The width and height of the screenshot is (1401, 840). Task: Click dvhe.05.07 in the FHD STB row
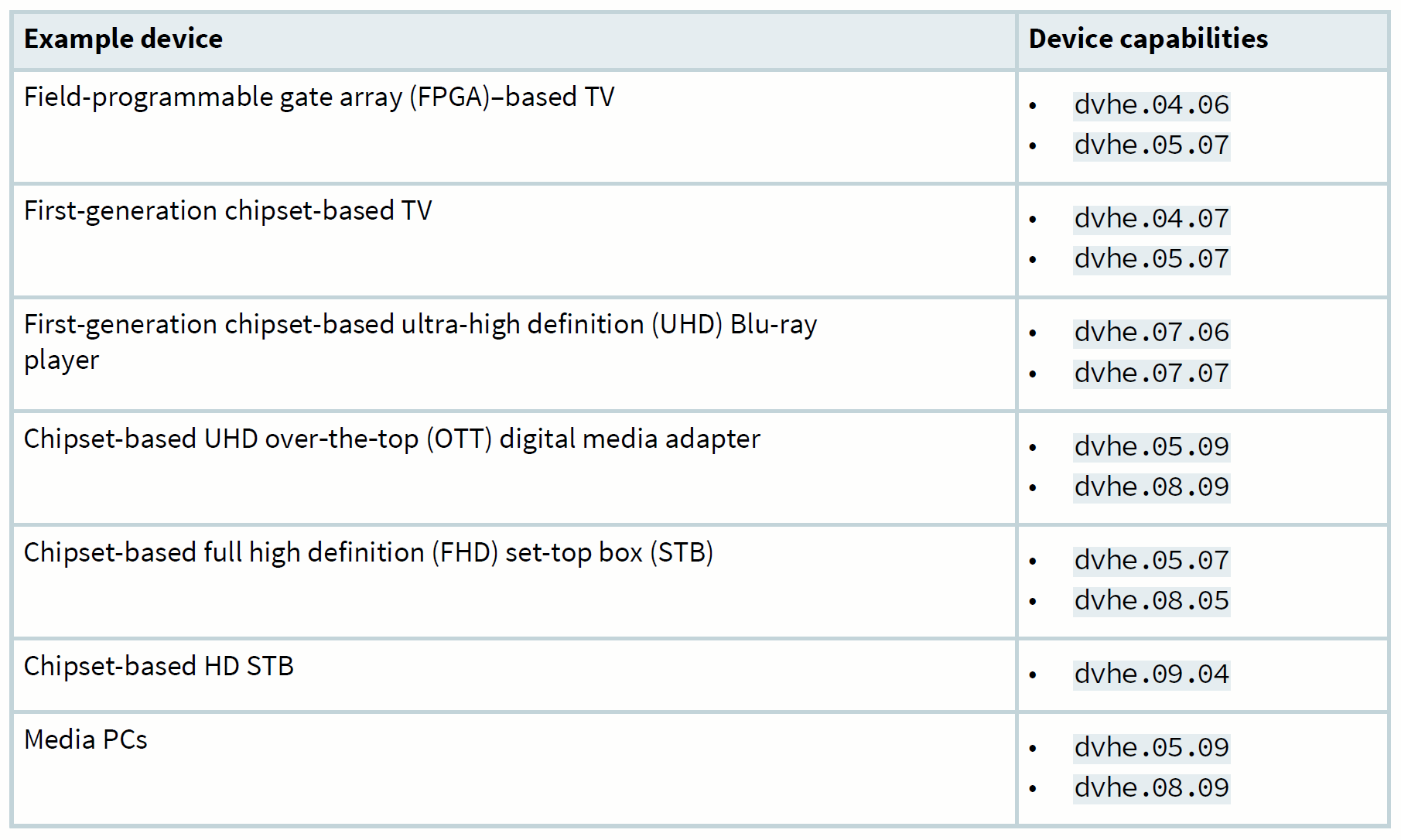[1151, 561]
